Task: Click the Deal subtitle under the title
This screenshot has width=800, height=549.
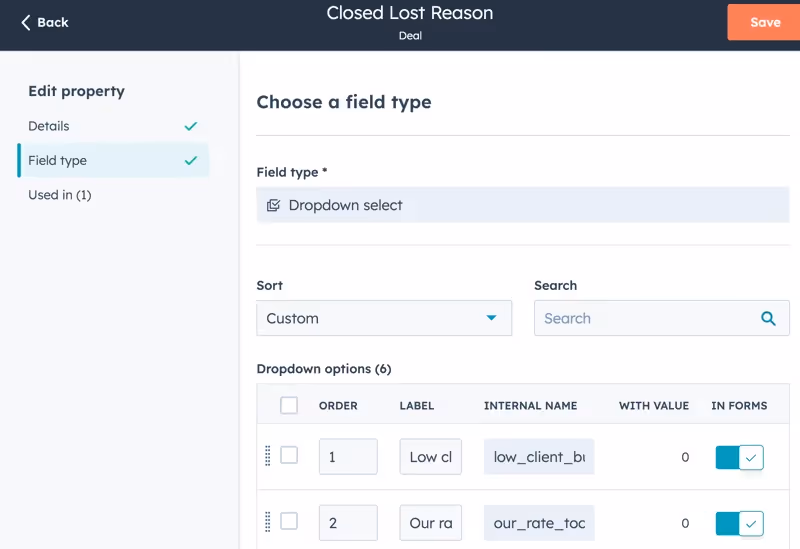Action: pos(410,36)
